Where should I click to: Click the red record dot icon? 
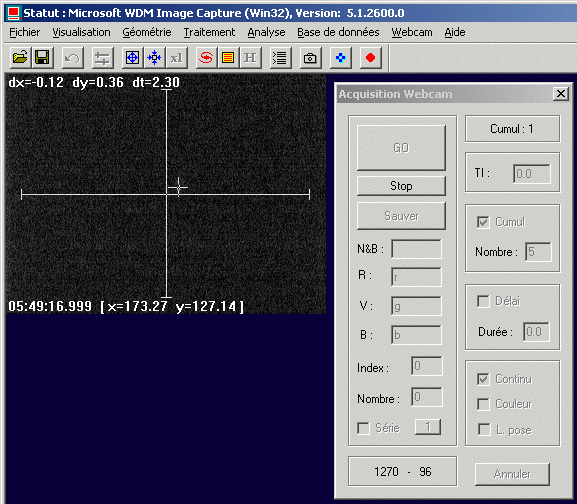pyautogui.click(x=370, y=58)
